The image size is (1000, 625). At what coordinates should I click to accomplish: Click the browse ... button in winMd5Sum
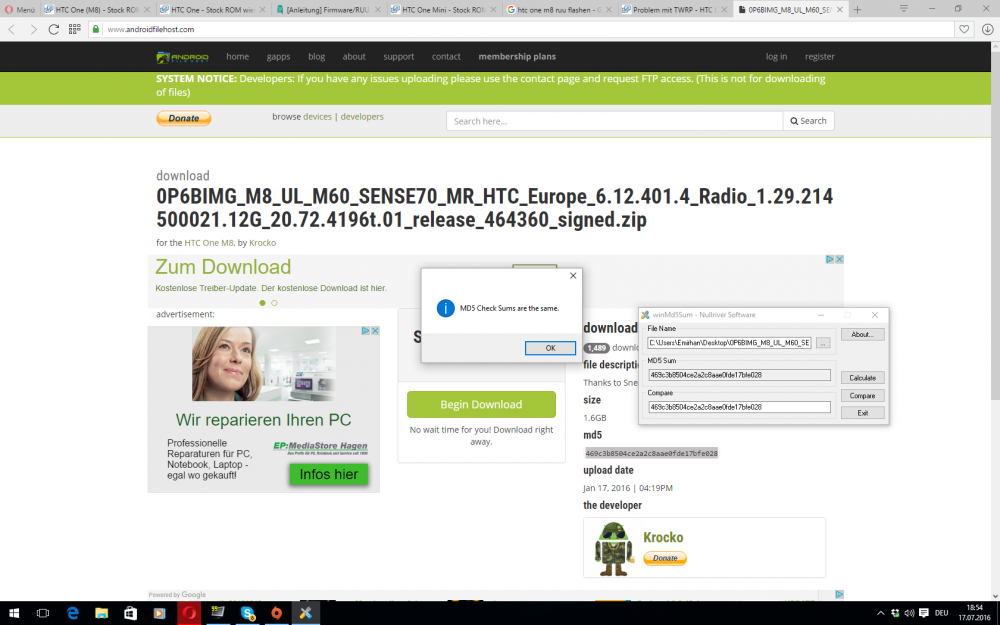(823, 342)
